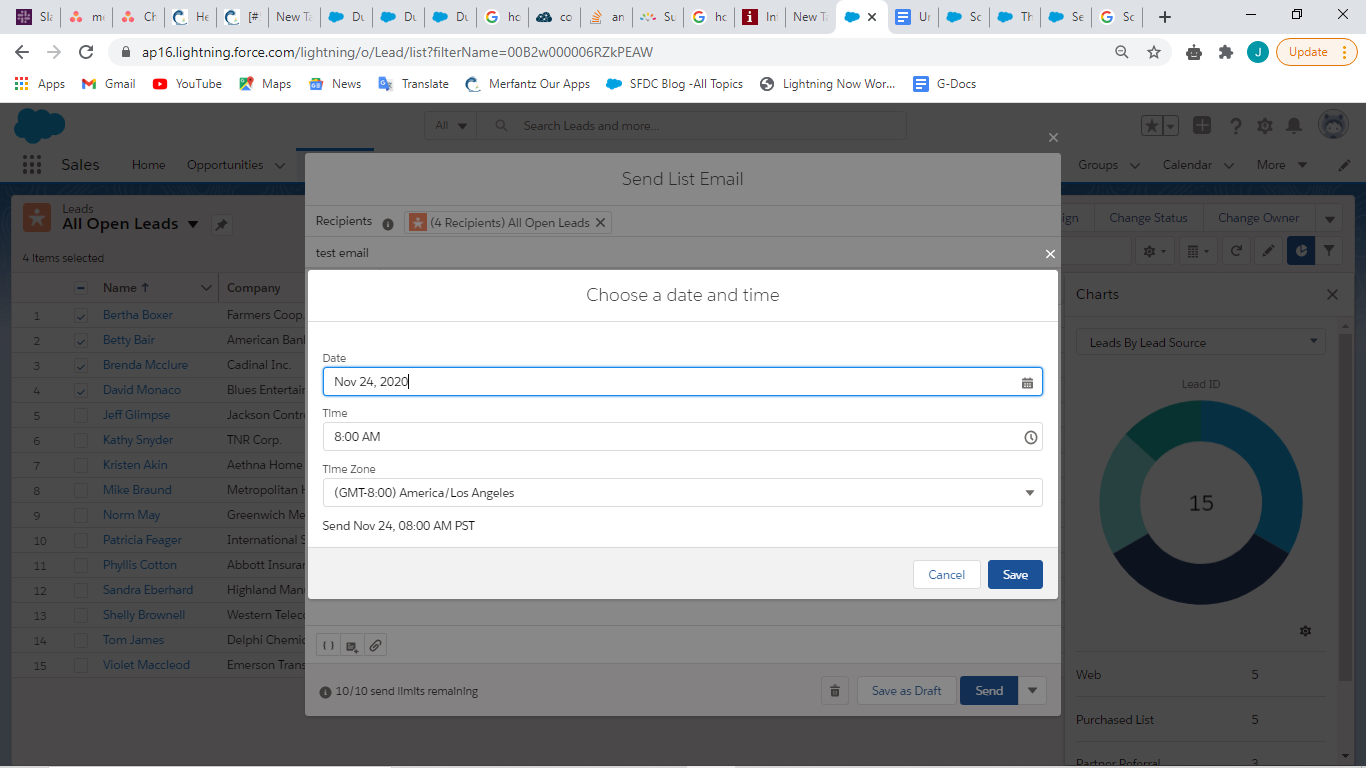Click Save as Draft button

(x=906, y=691)
